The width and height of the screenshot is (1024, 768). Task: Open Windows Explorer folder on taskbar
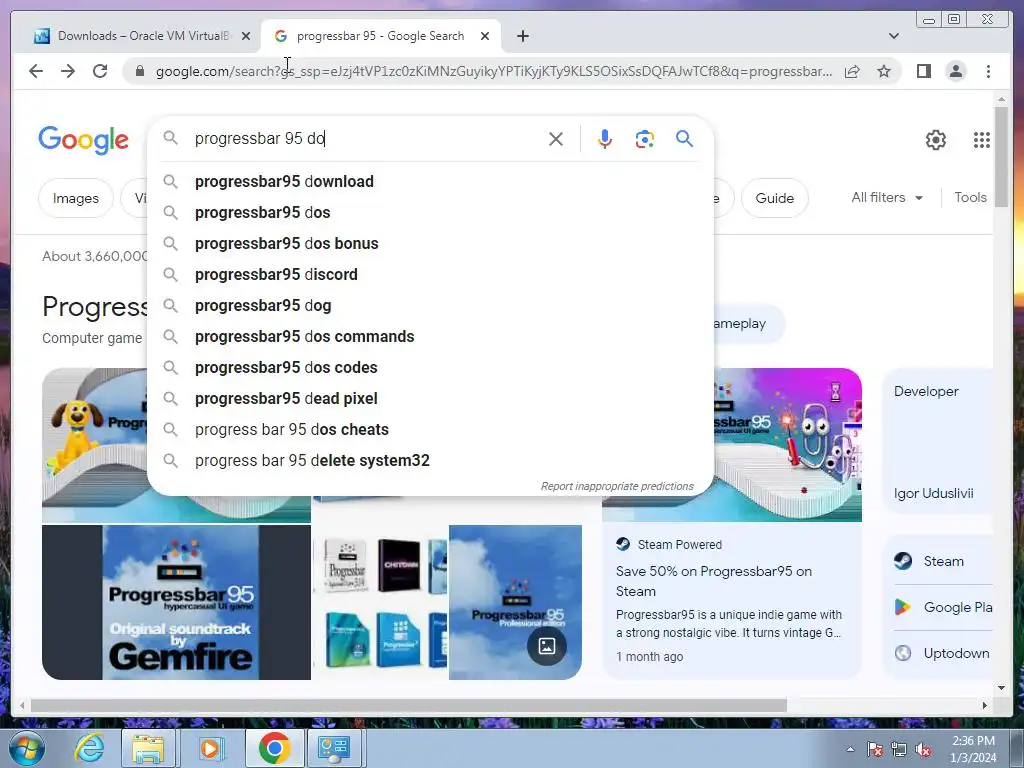148,748
